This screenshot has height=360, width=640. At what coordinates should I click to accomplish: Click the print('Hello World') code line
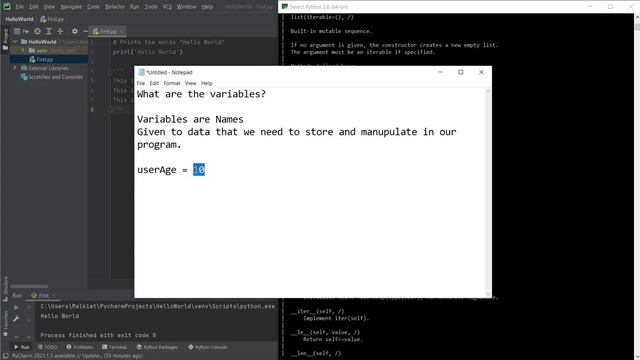click(148, 52)
